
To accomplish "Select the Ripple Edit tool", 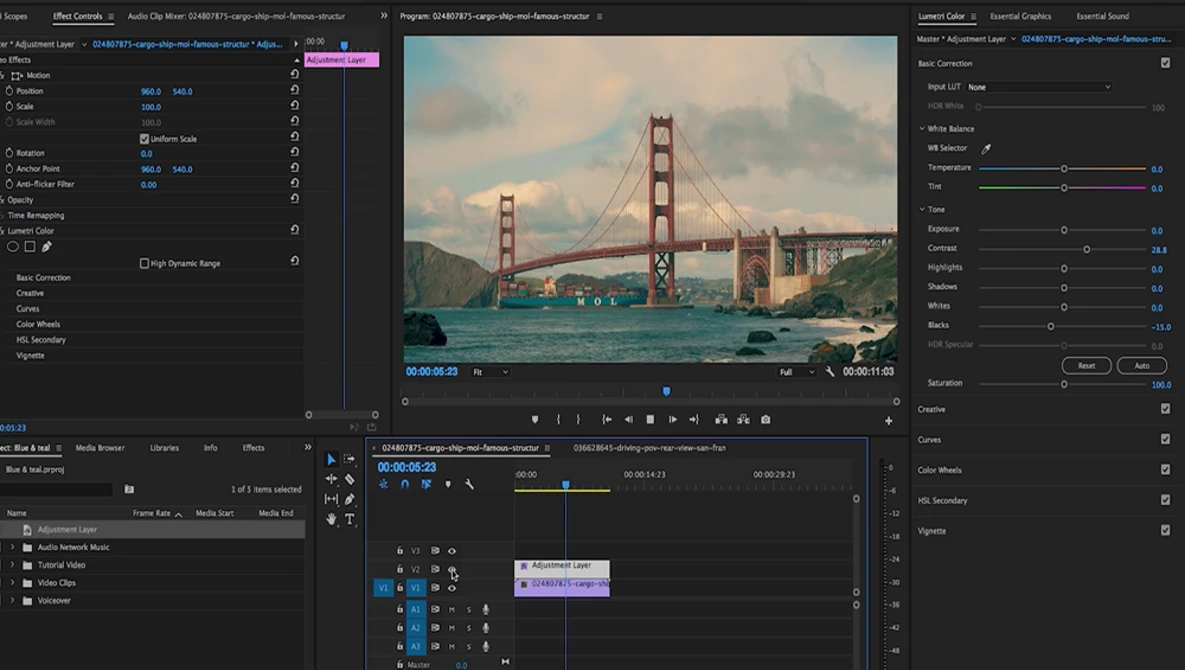I will 331,479.
